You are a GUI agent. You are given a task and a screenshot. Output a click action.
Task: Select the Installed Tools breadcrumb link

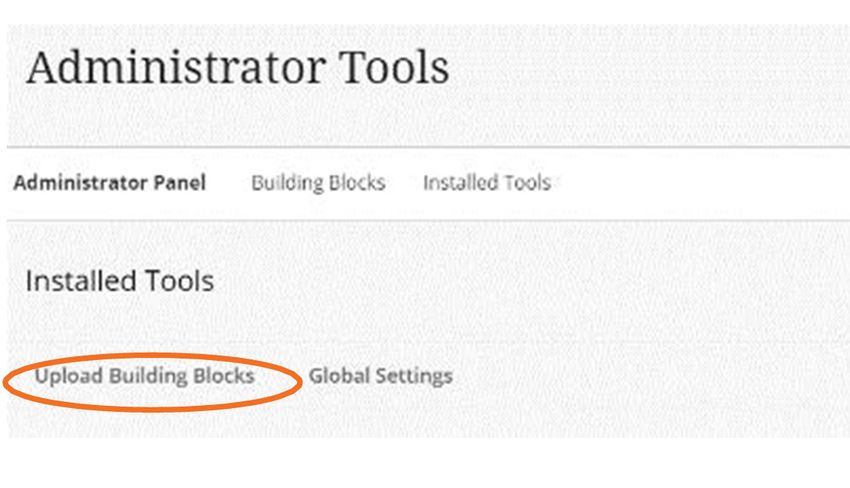pyautogui.click(x=487, y=183)
